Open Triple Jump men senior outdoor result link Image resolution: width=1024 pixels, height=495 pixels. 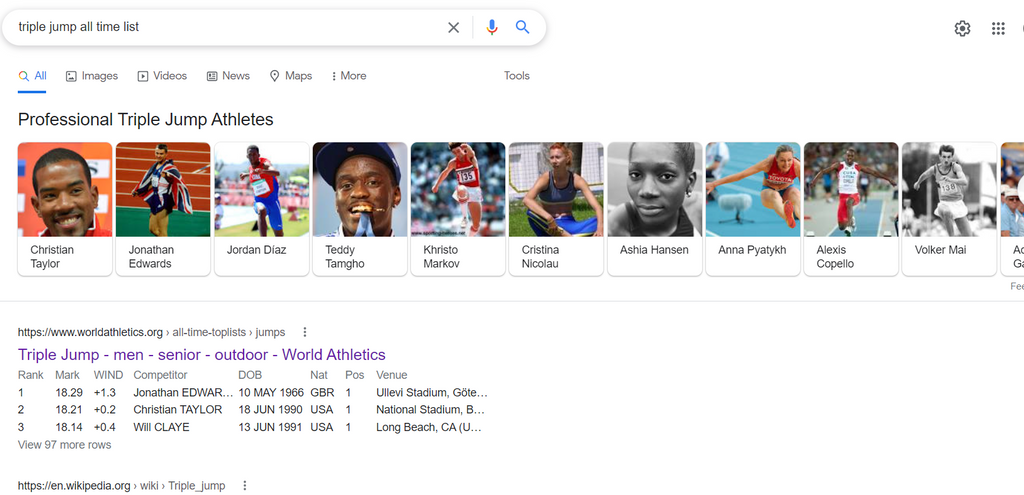202,355
